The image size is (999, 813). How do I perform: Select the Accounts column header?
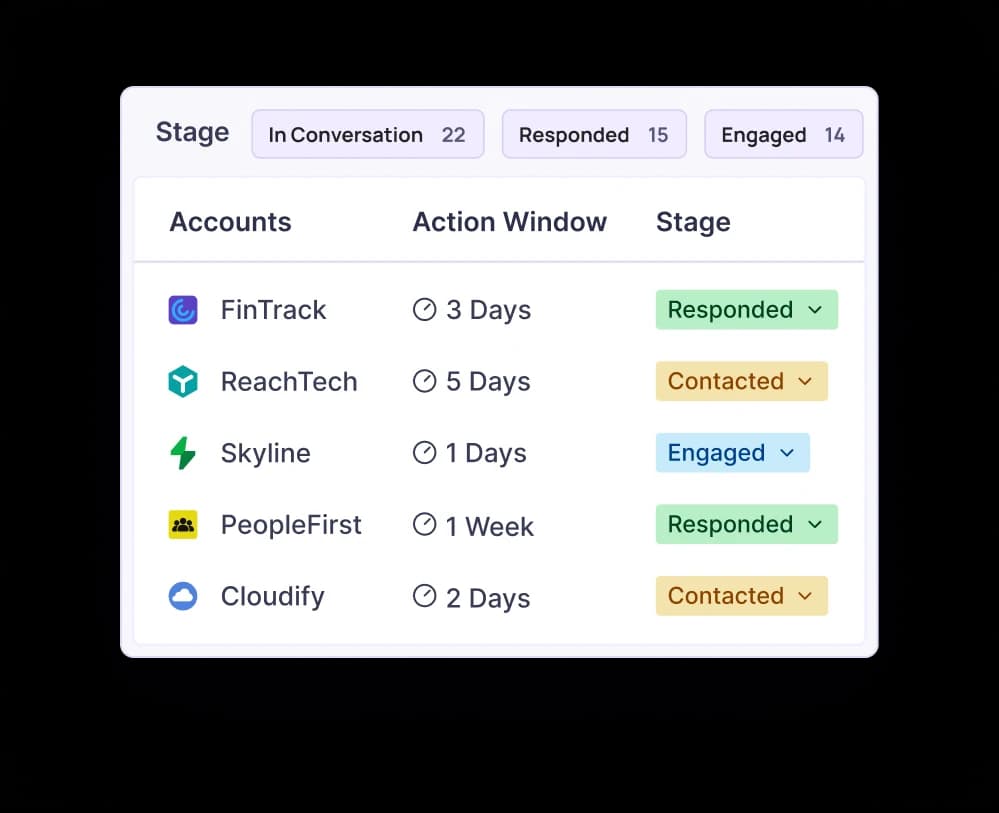point(230,222)
